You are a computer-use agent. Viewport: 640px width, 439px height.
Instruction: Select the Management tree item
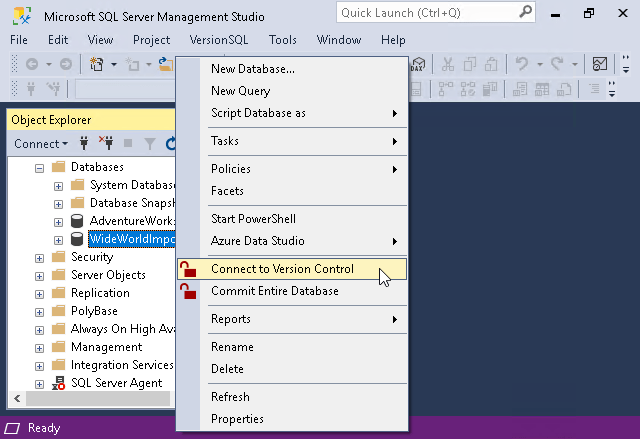click(107, 347)
